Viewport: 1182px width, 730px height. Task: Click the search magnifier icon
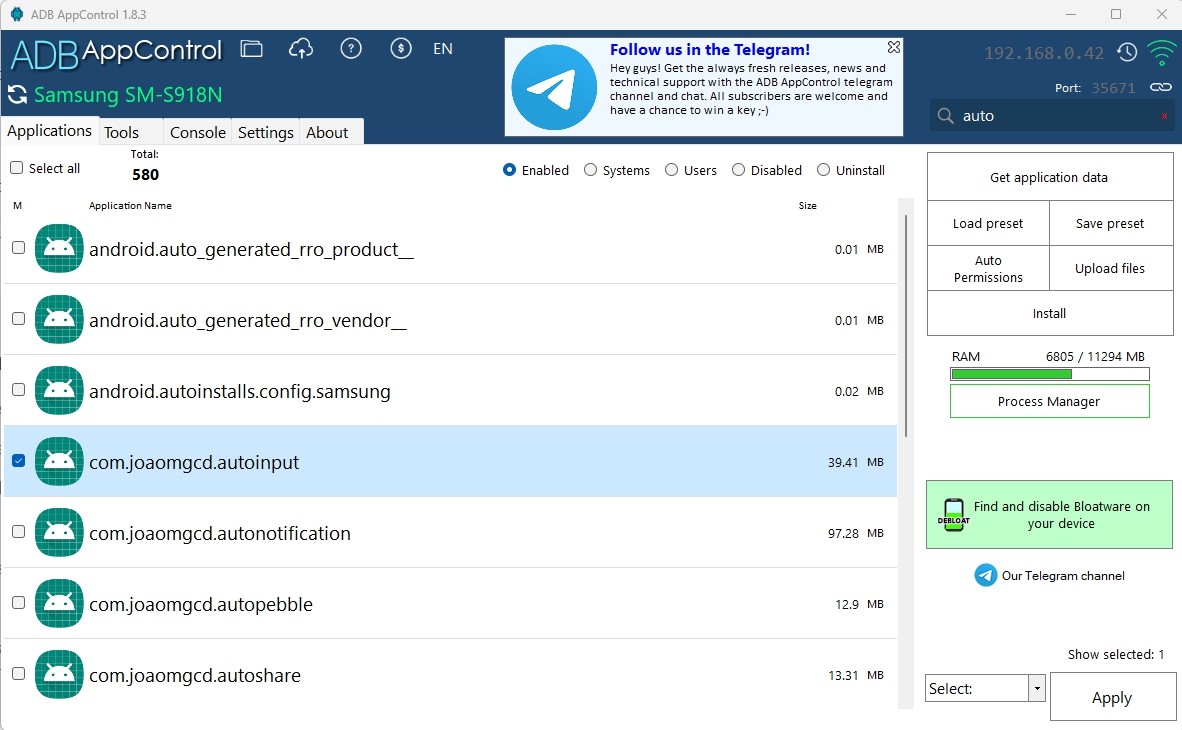(x=945, y=116)
